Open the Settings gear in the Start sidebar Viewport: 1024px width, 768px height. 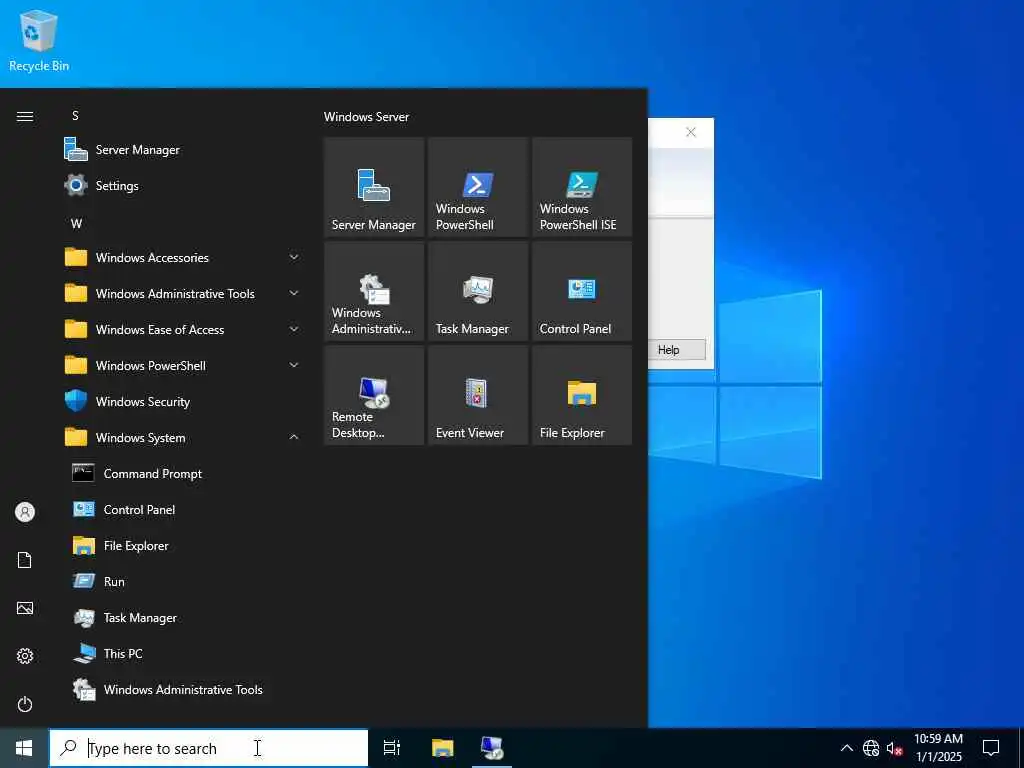25,656
